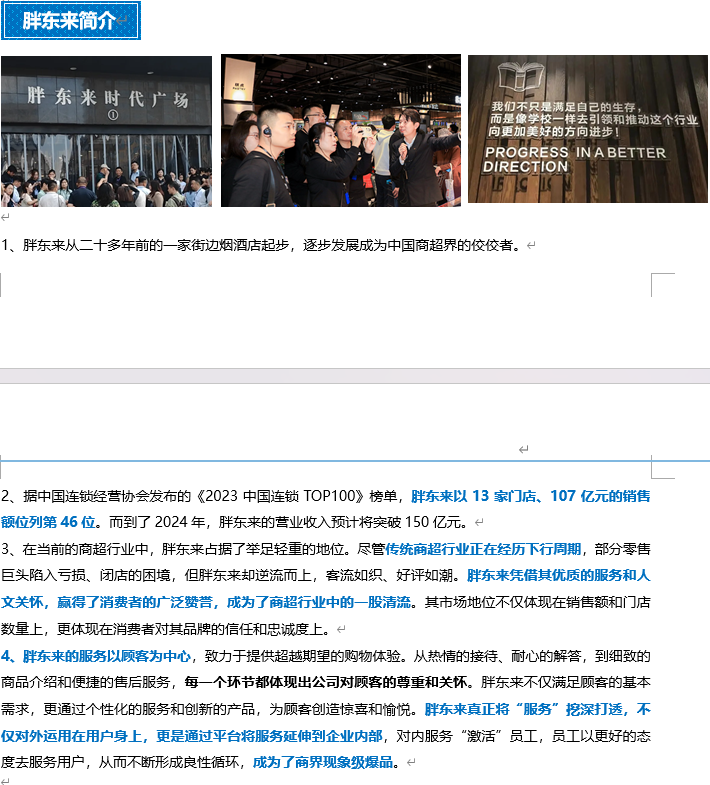Click blue text 胖东来凭借其优质的服务和人
This screenshot has width=710, height=785.
tap(559, 575)
